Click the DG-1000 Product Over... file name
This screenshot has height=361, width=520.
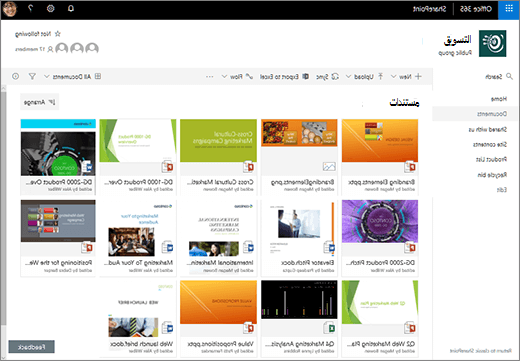click(139, 182)
